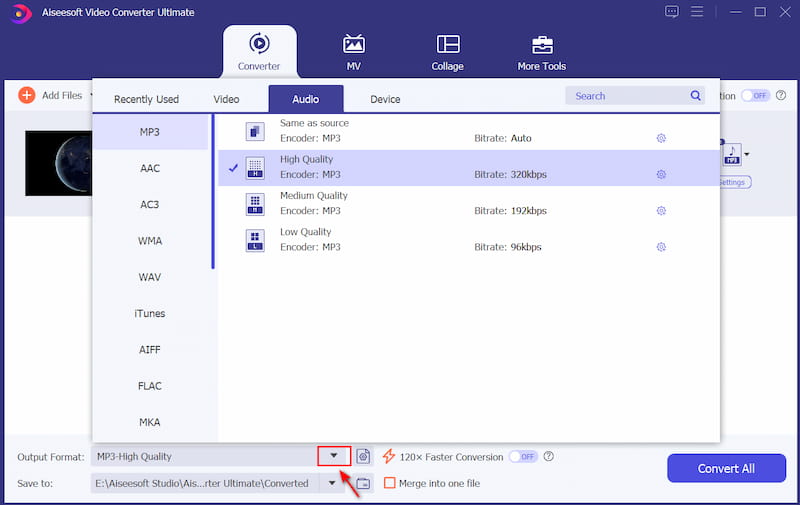
Task: Click the format Search field
Action: [625, 96]
